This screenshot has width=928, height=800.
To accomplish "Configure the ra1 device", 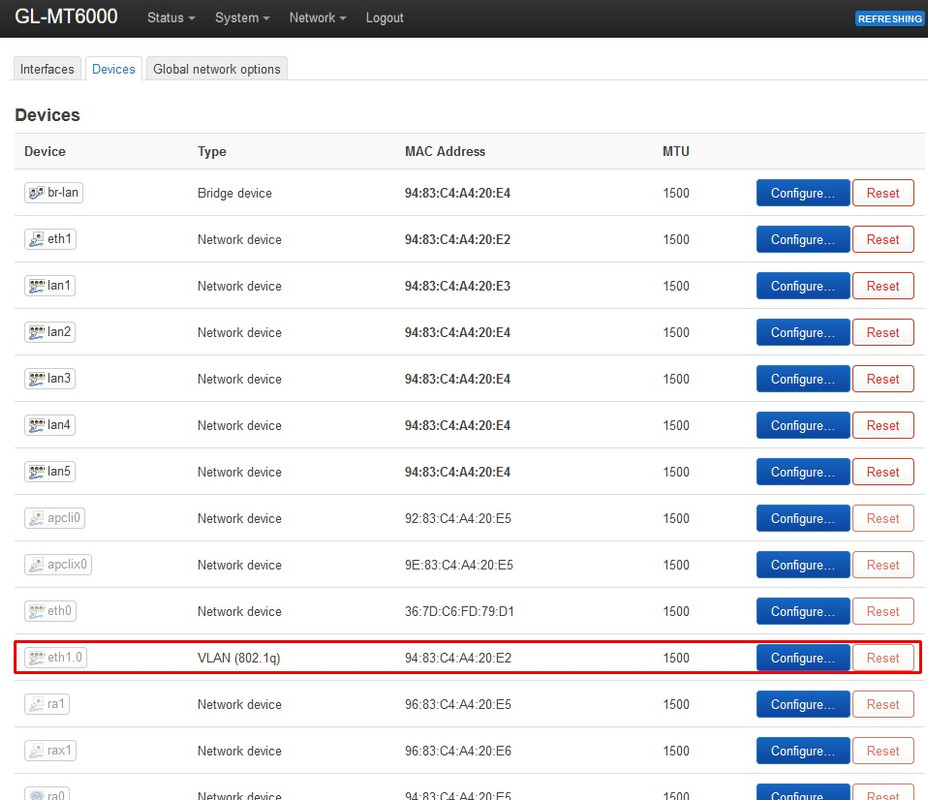I will 803,704.
